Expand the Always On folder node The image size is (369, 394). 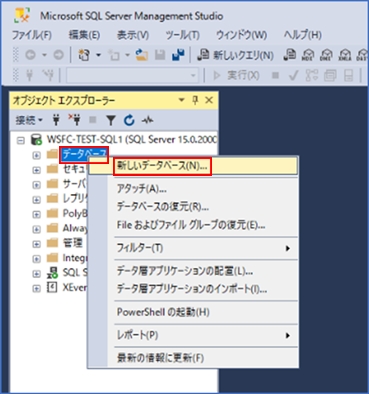click(36, 229)
